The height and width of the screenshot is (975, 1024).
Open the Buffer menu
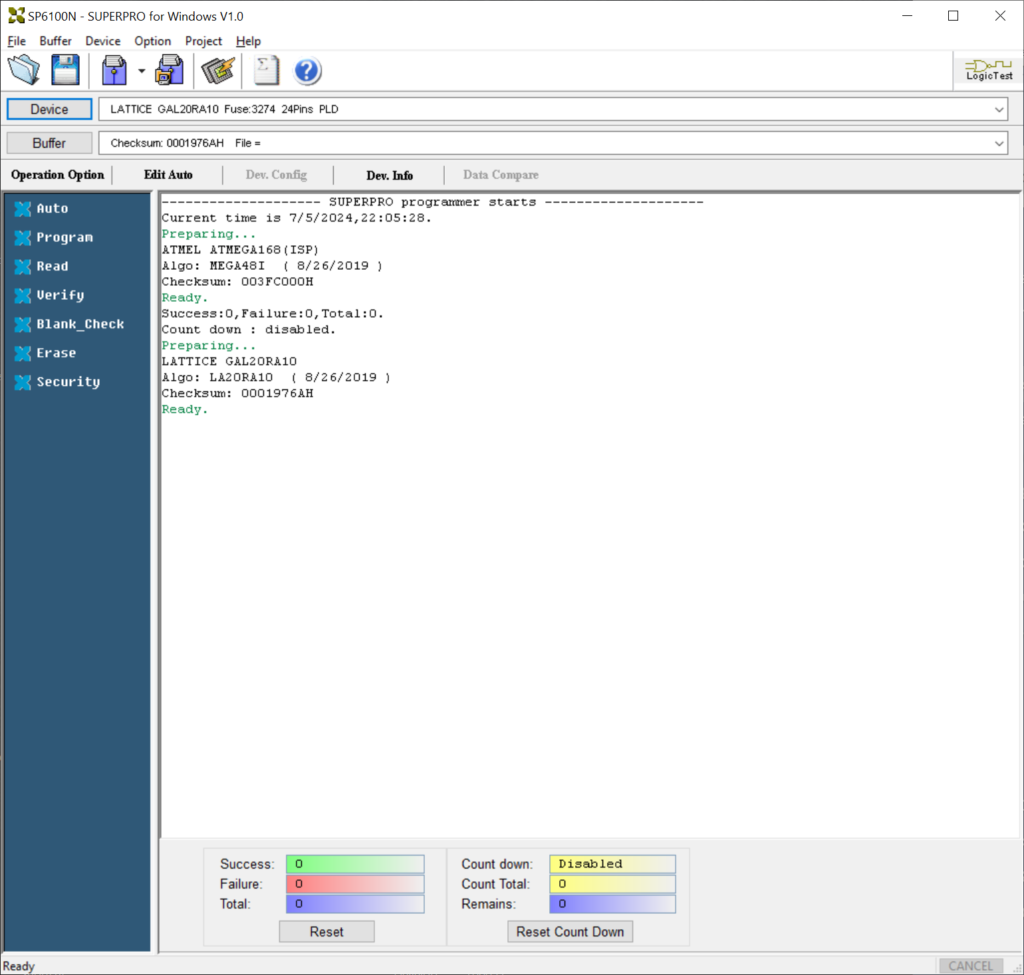pos(56,41)
